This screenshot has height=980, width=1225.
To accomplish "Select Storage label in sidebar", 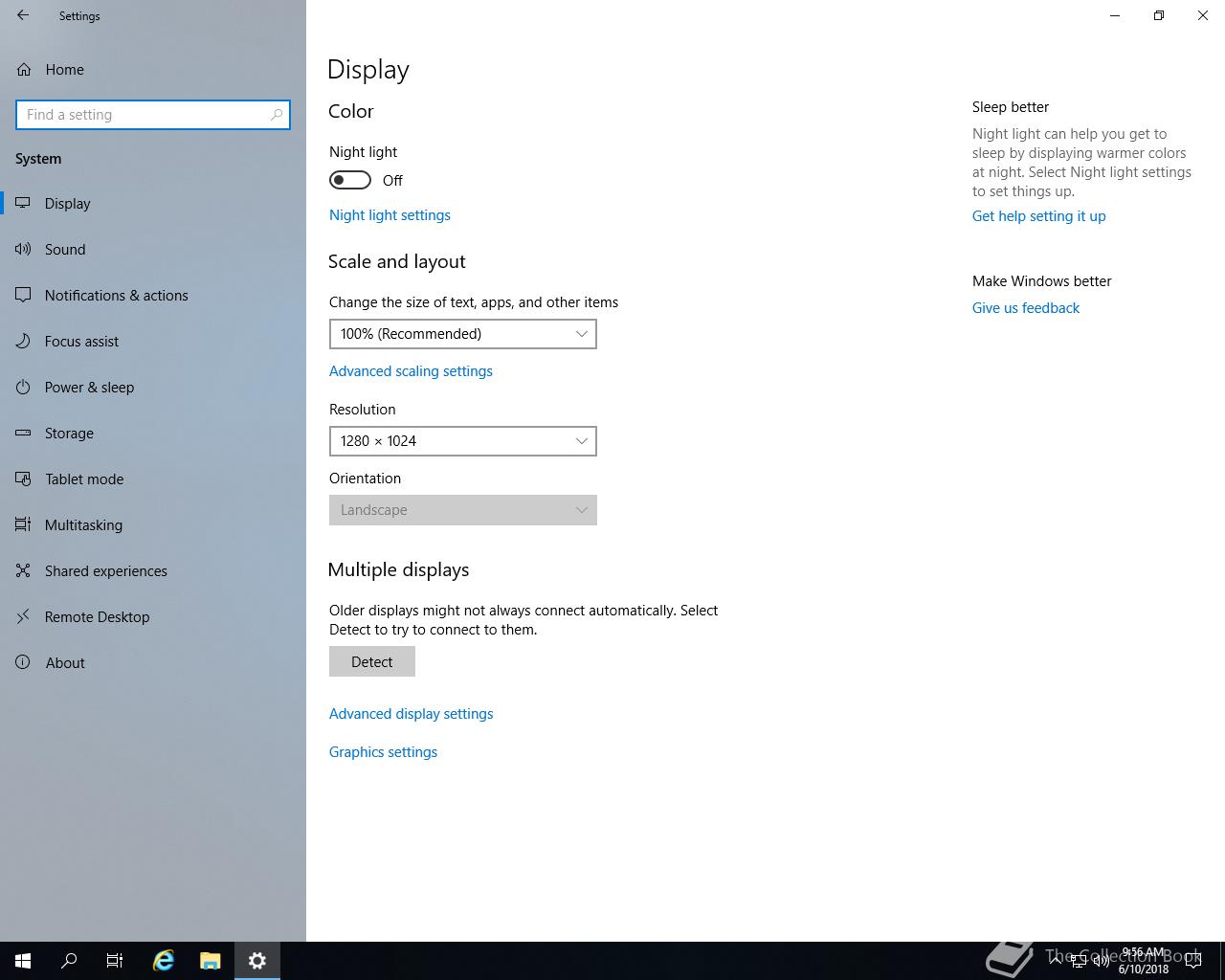I will point(69,433).
